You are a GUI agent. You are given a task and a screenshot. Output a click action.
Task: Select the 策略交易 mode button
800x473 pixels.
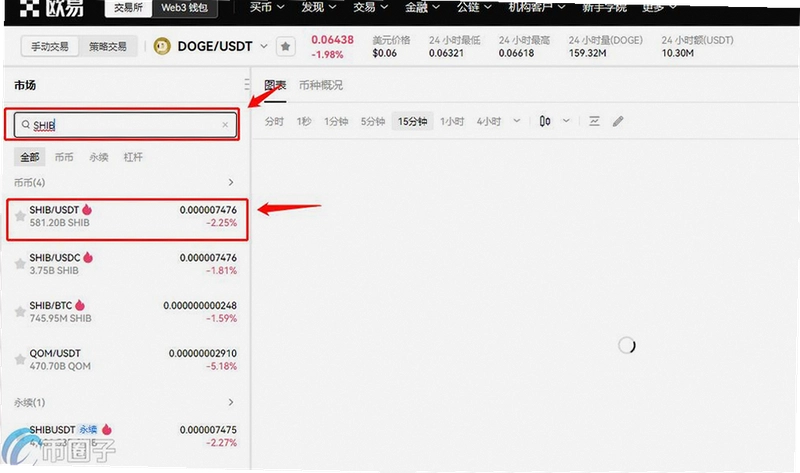click(108, 46)
